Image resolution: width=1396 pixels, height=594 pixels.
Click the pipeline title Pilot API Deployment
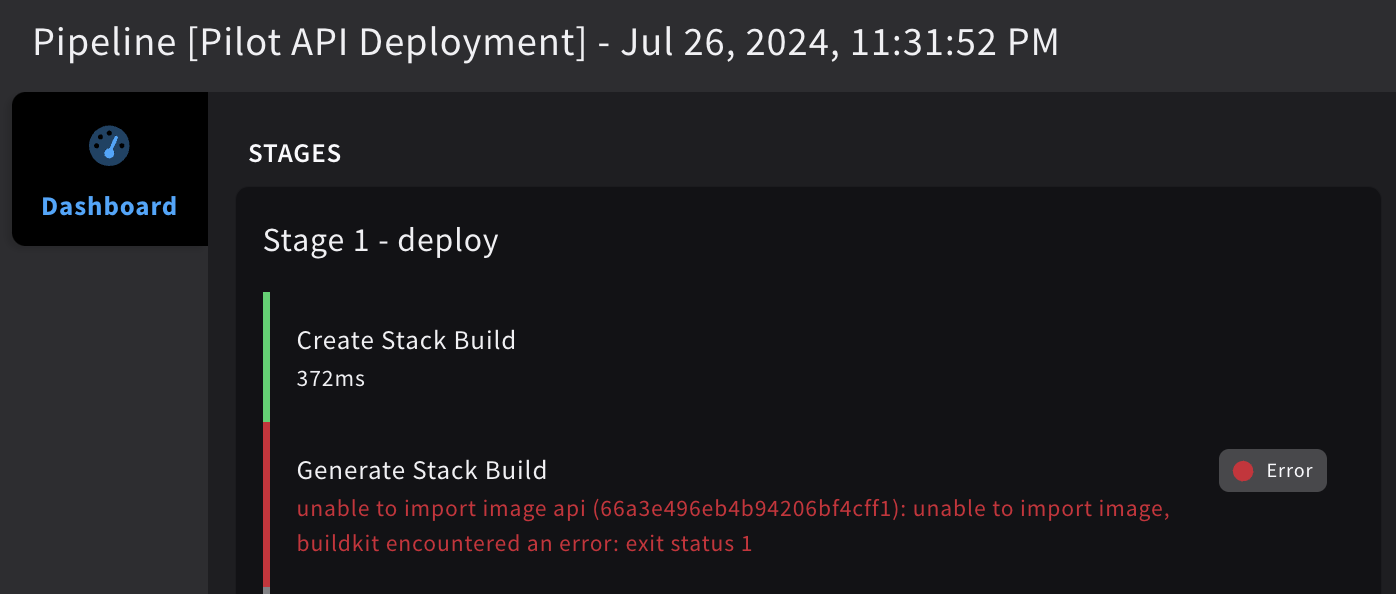[x=387, y=43]
